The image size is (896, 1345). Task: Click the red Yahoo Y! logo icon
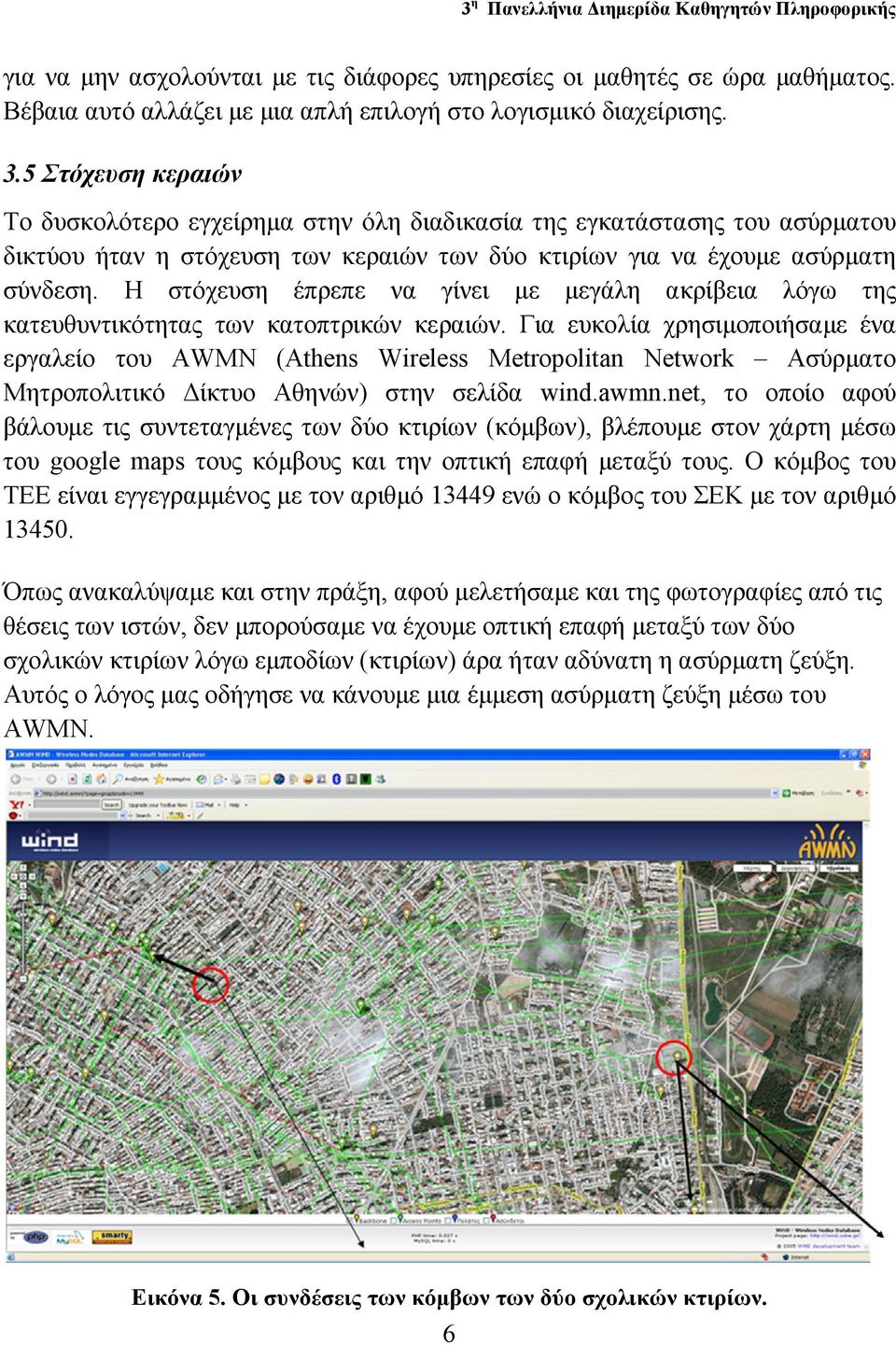point(17,805)
